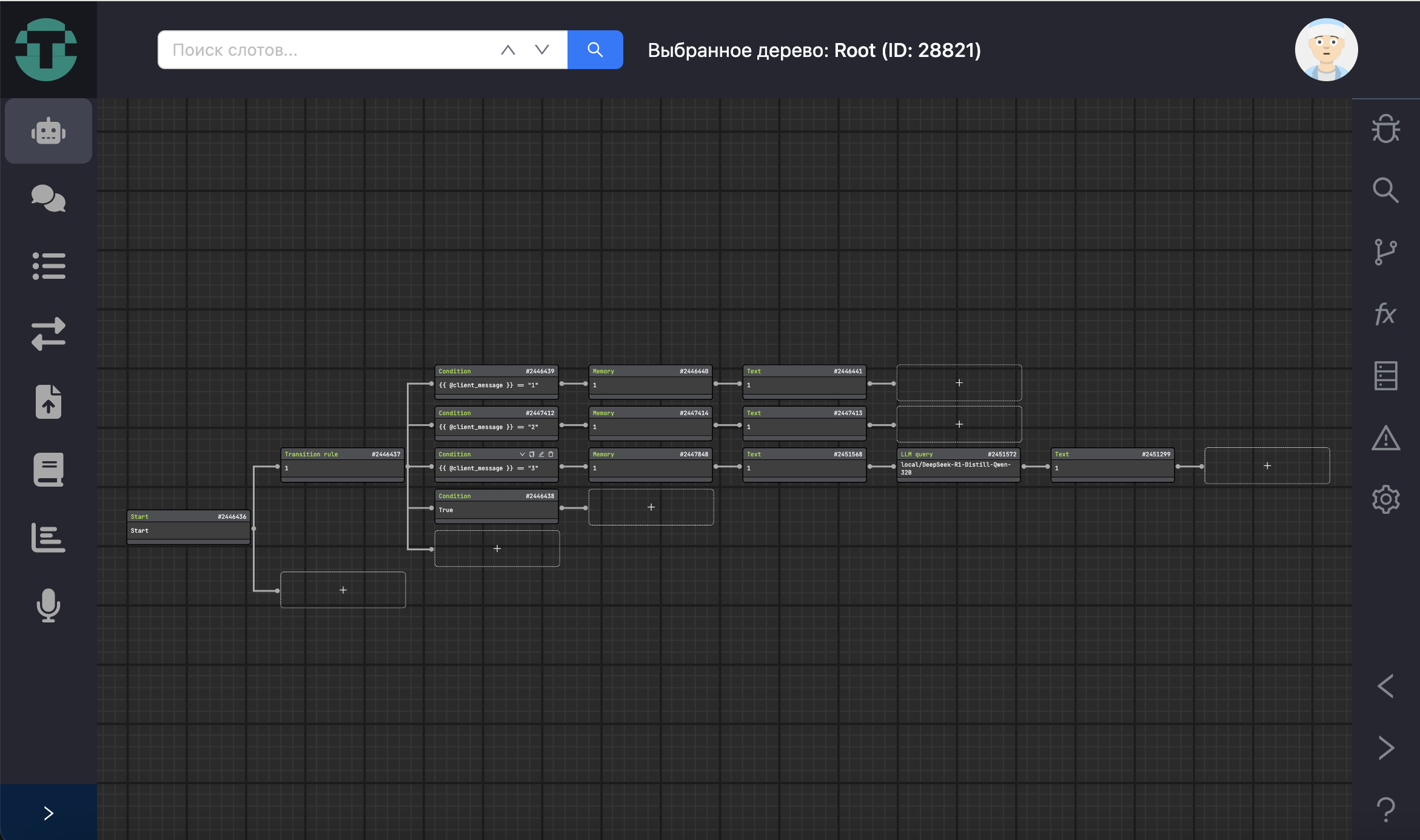Jump to previous slot search result
Viewport: 1420px width, 840px height.
point(508,50)
